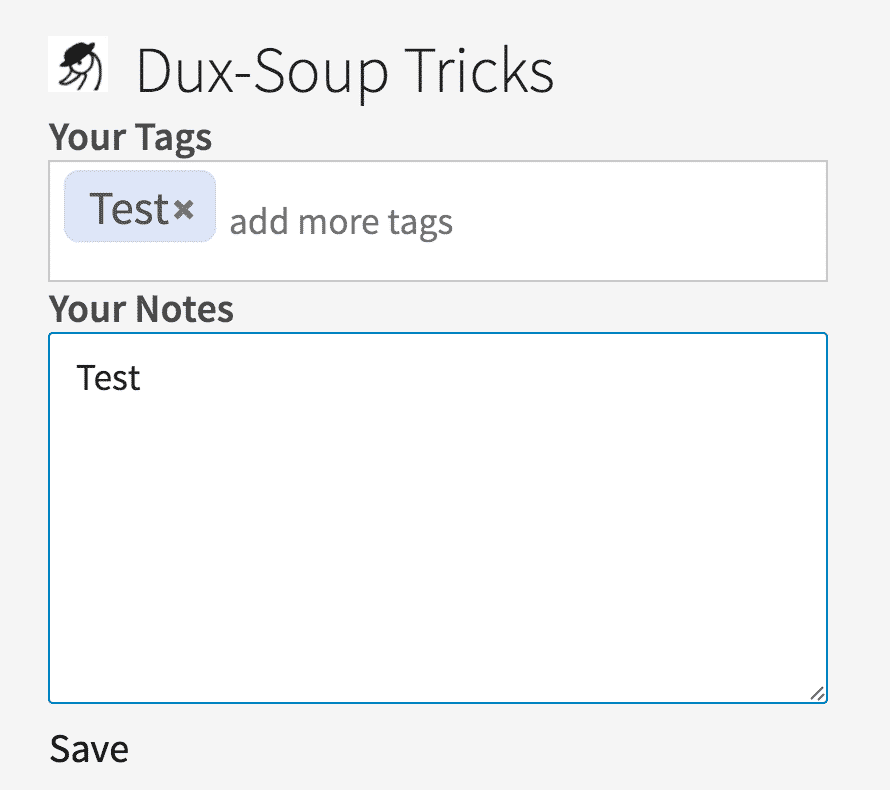890x790 pixels.
Task: Click the Your Notes label
Action: 141,309
